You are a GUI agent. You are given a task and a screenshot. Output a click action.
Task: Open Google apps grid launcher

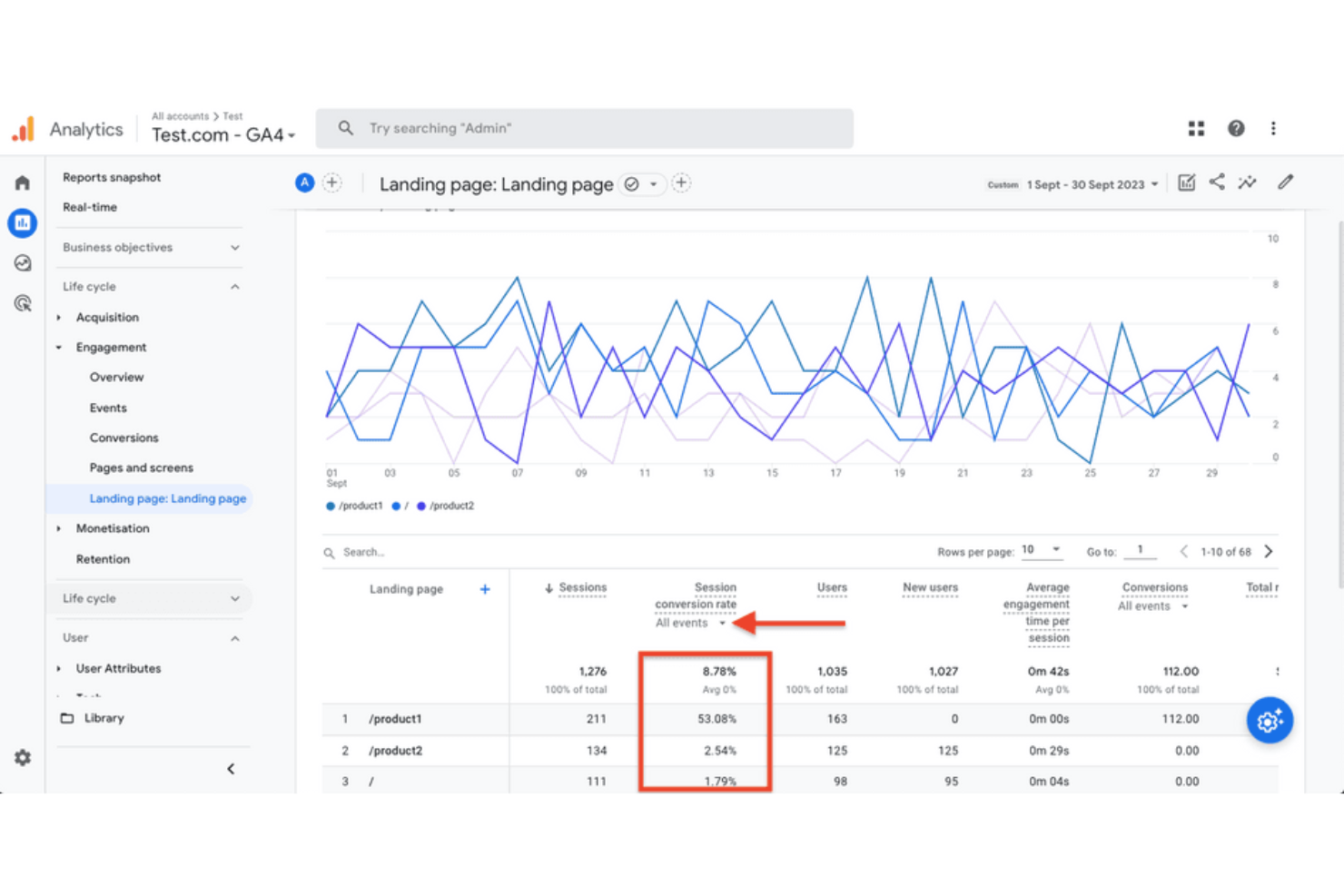1195,128
